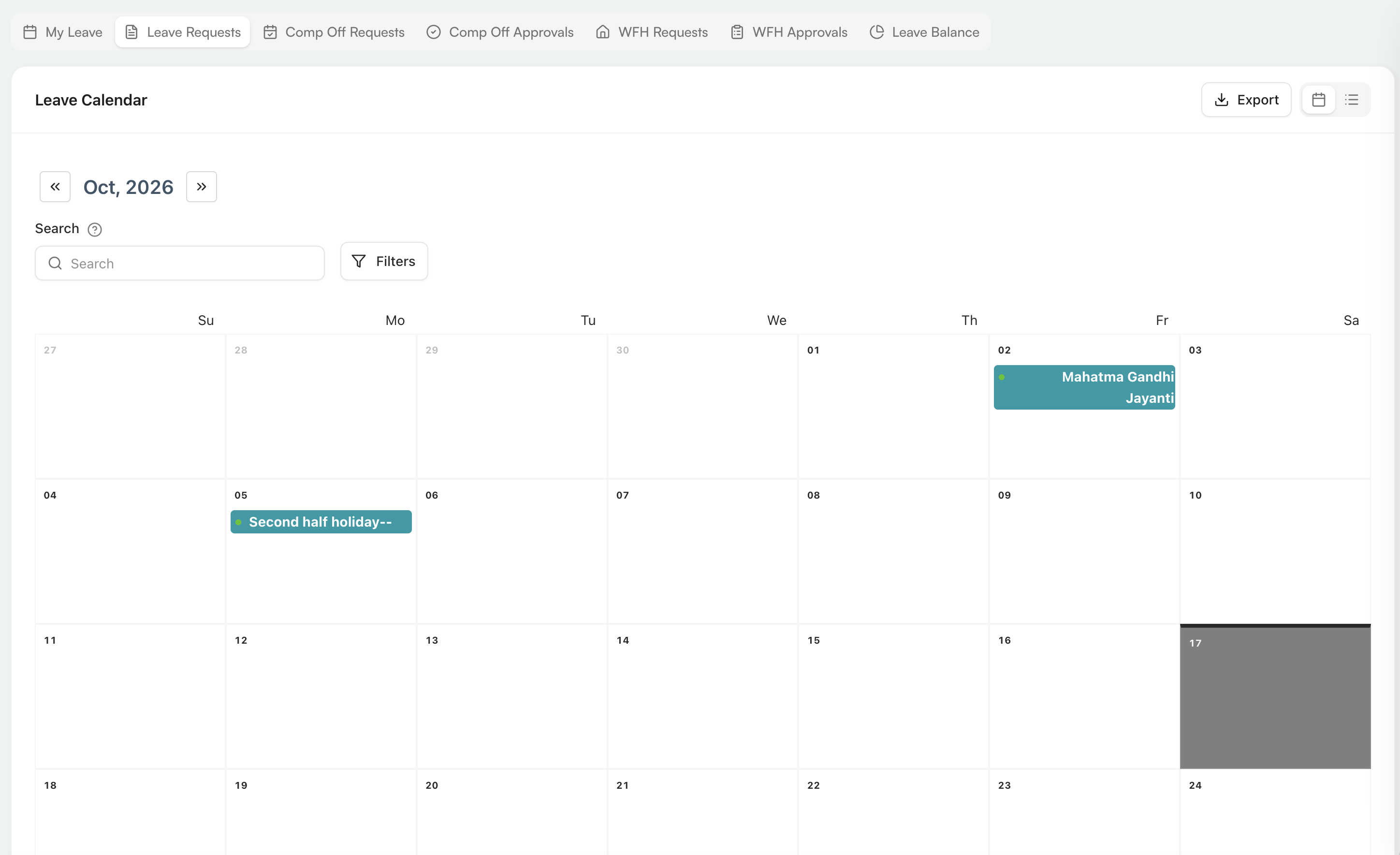Select date 03 in calendar
This screenshot has height=855, width=1400.
[x=1275, y=407]
